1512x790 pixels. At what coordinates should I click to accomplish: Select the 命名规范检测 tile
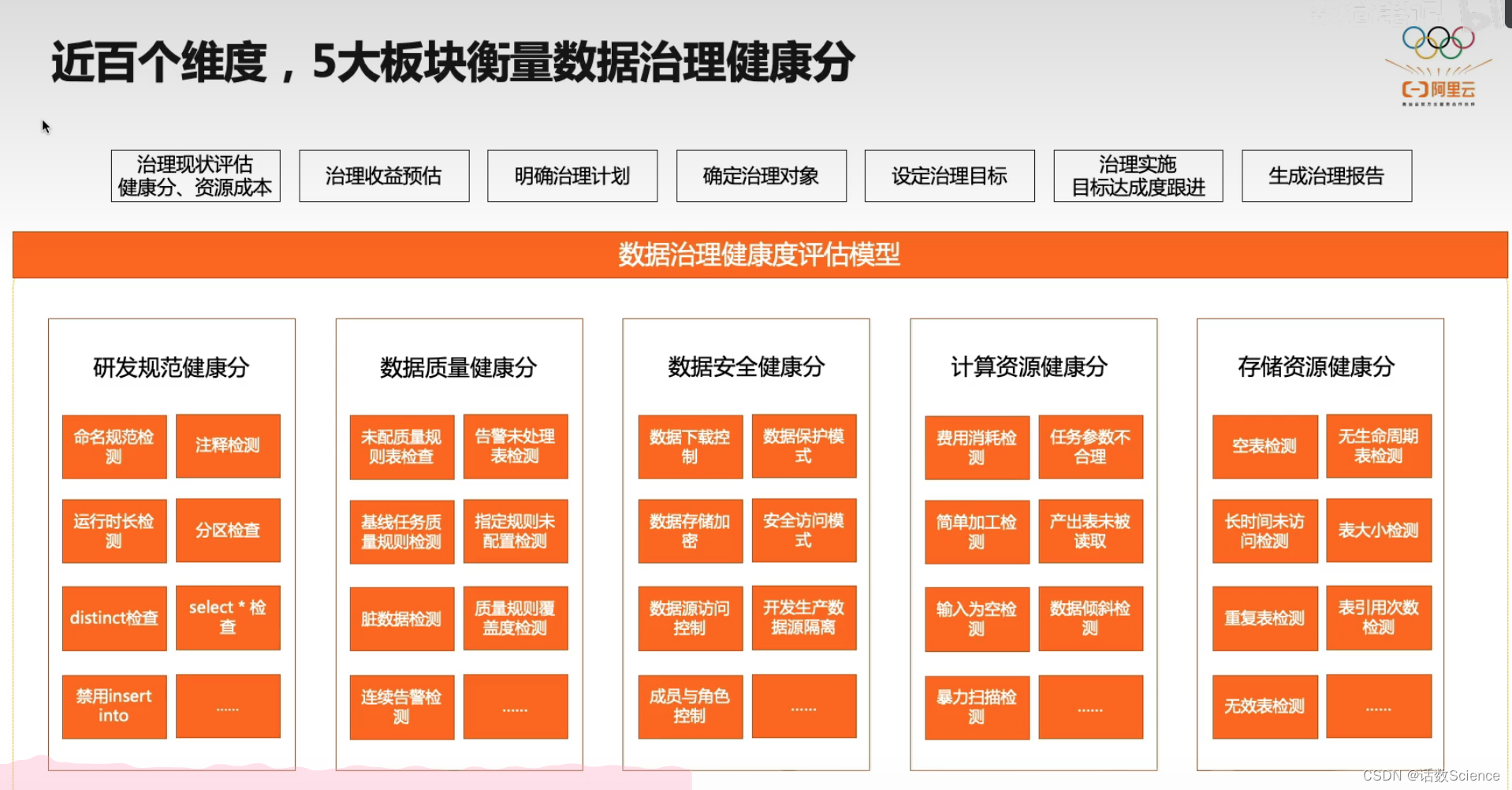tap(114, 447)
